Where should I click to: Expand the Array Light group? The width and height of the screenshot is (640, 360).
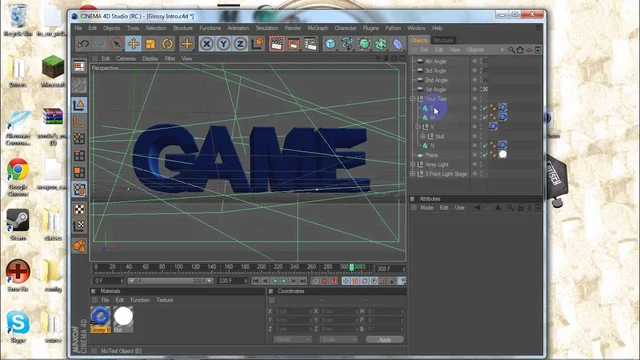[412, 164]
